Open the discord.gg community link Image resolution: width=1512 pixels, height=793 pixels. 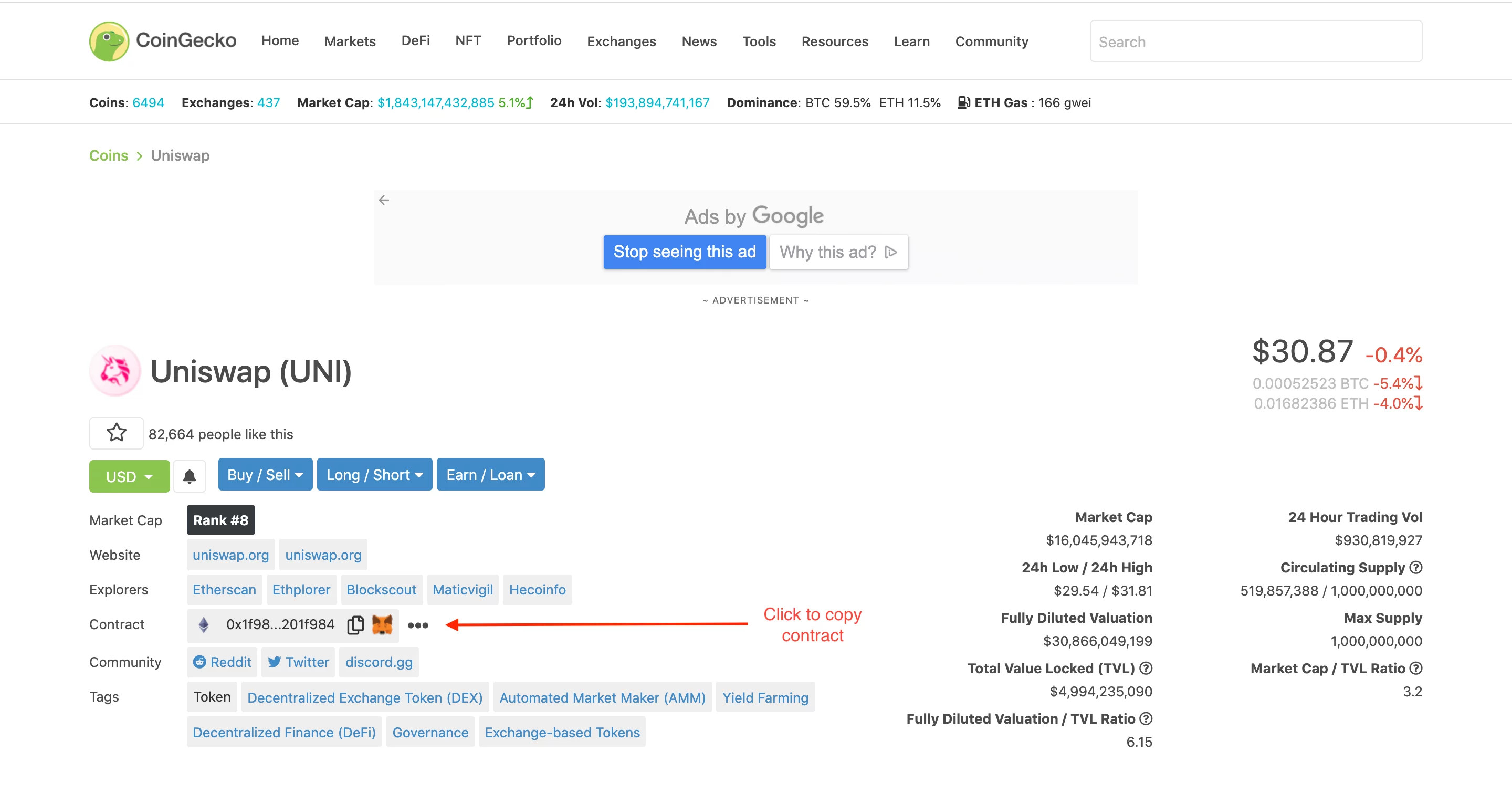379,662
